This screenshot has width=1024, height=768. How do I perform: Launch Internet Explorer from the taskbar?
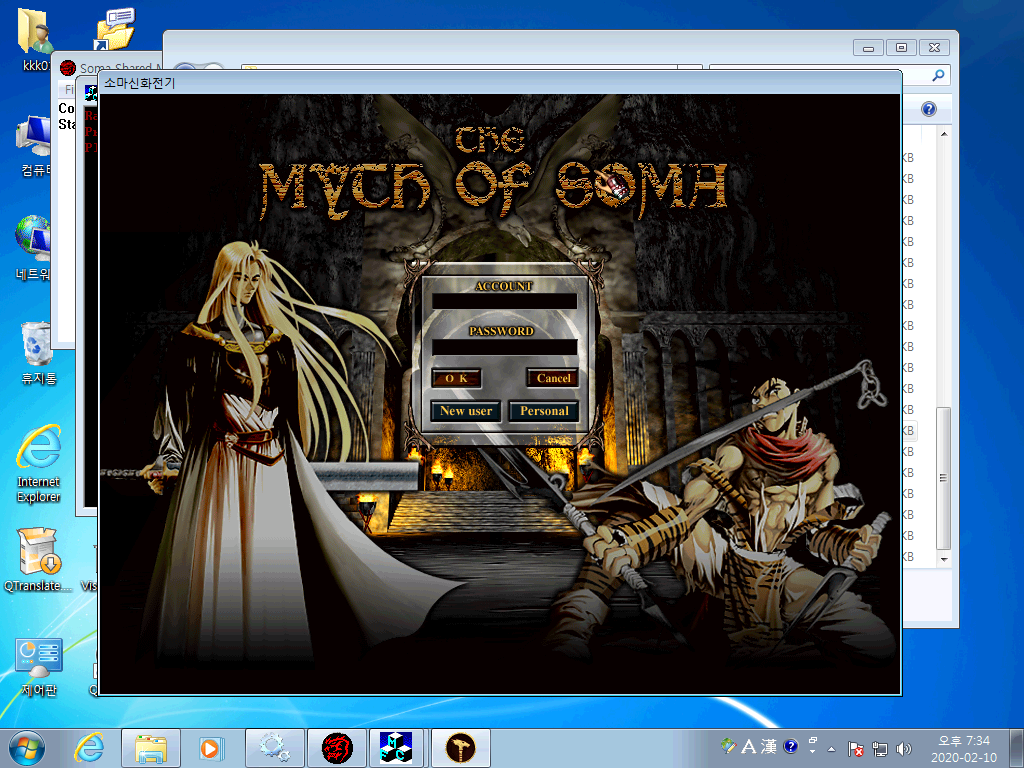(90, 747)
